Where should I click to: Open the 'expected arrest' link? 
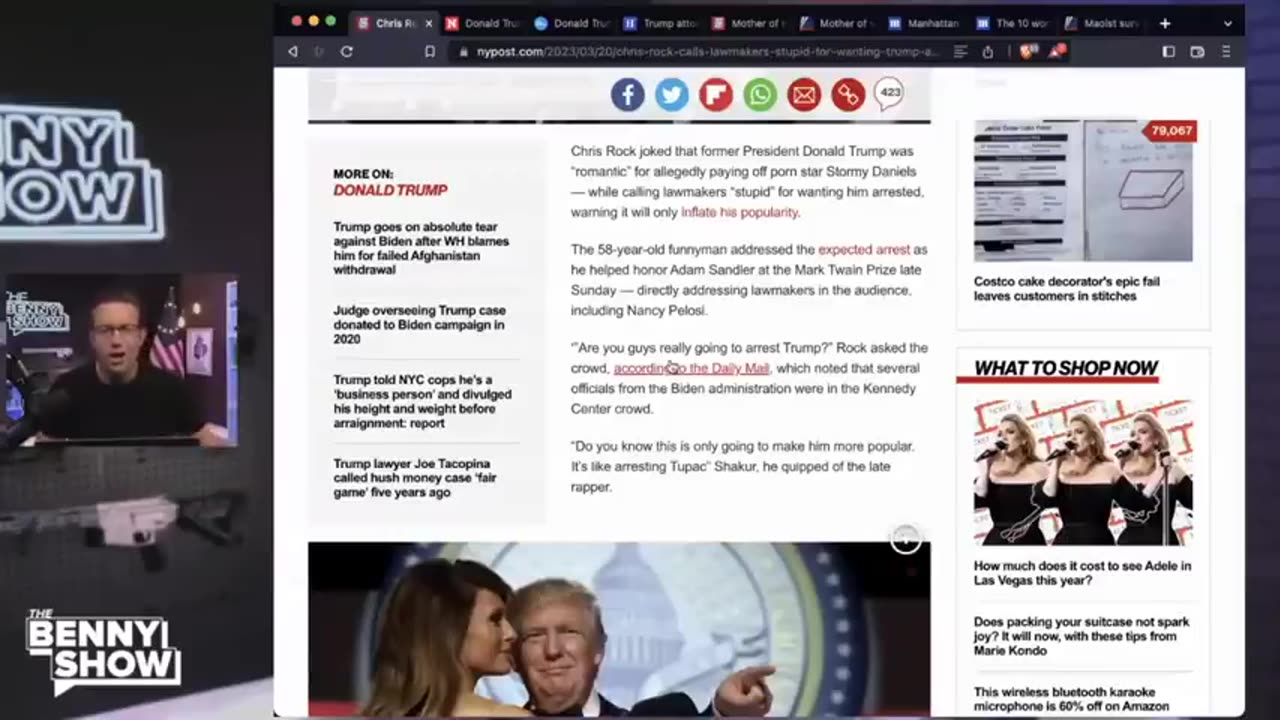(864, 250)
